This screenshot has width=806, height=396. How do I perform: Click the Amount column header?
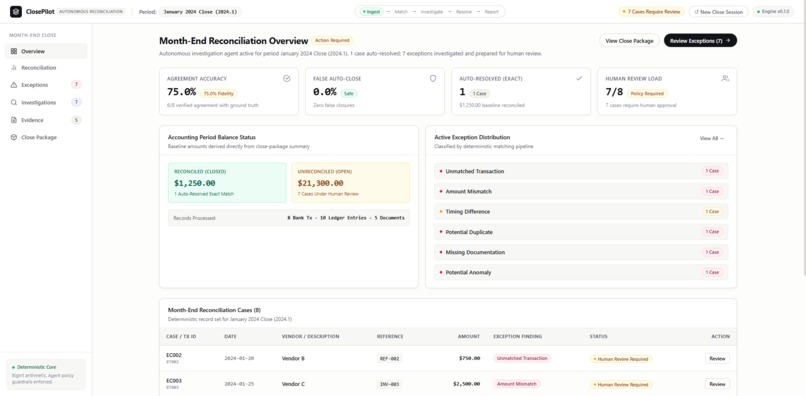(469, 336)
